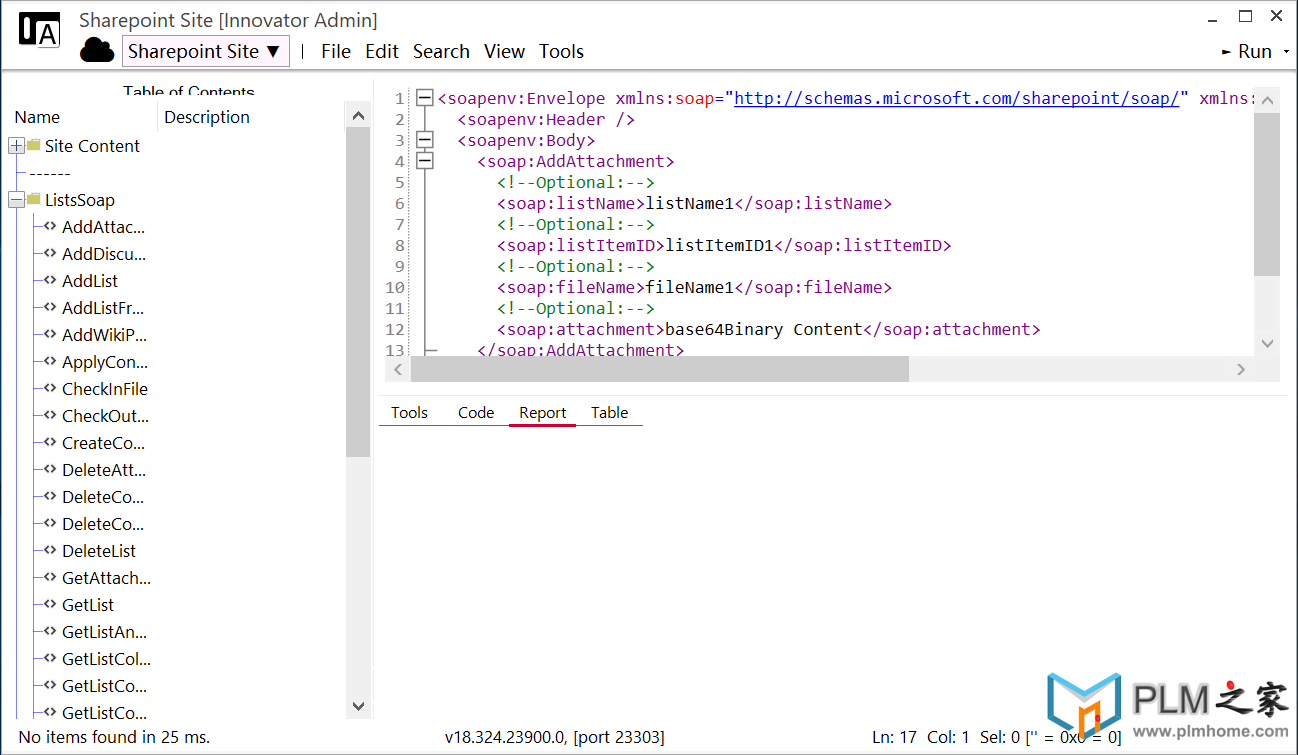The image size is (1298, 755).
Task: Open the View menu
Action: pyautogui.click(x=505, y=51)
